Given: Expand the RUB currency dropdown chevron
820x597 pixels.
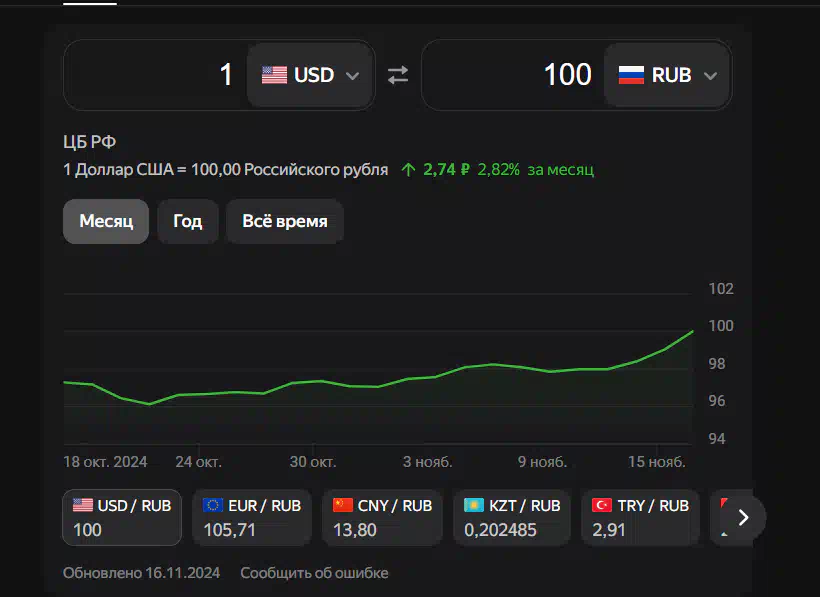Looking at the screenshot, I should [x=710, y=76].
